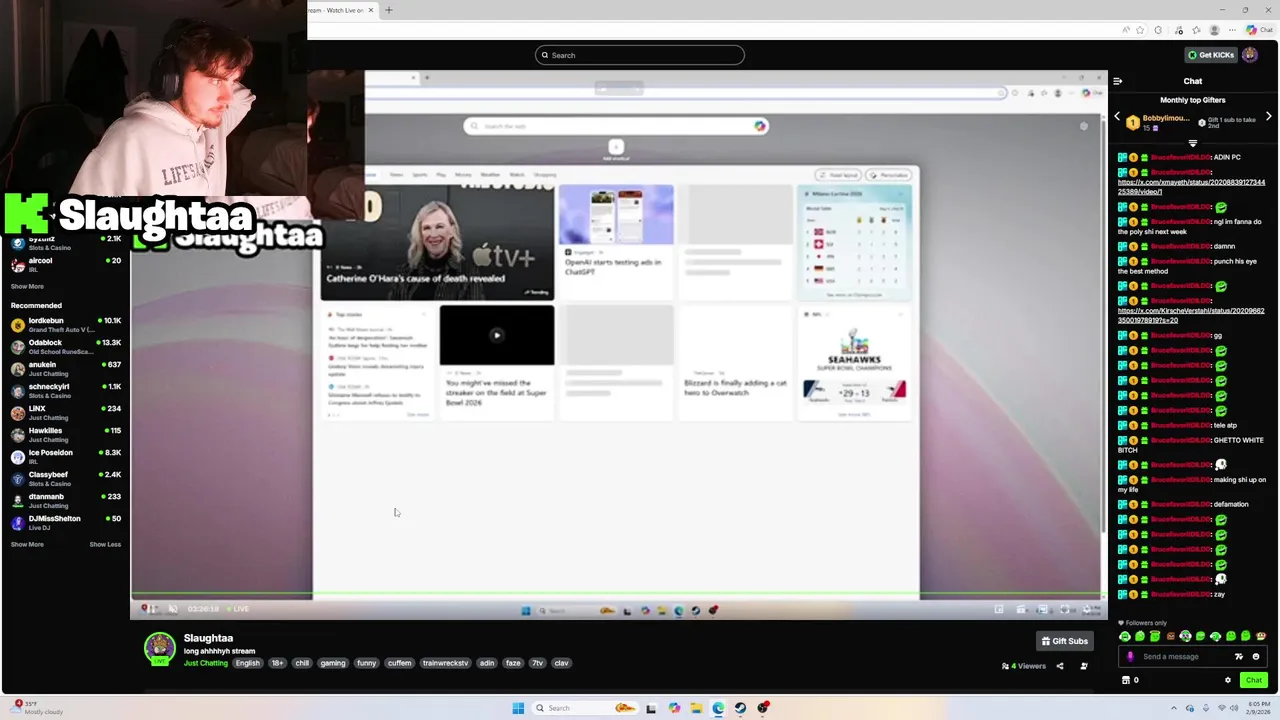Viewport: 1280px width, 720px height.
Task: Collapse the chat panel with arrow icon
Action: point(1118,81)
